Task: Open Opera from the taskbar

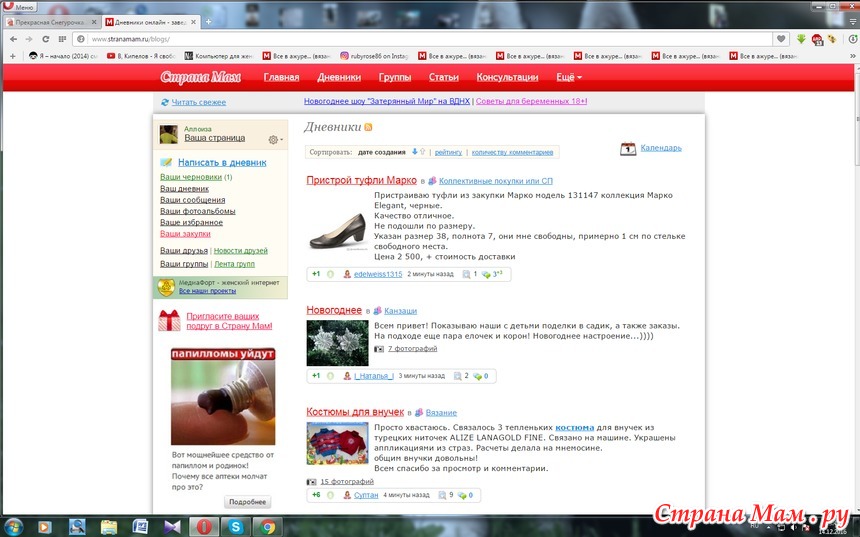Action: click(x=204, y=527)
